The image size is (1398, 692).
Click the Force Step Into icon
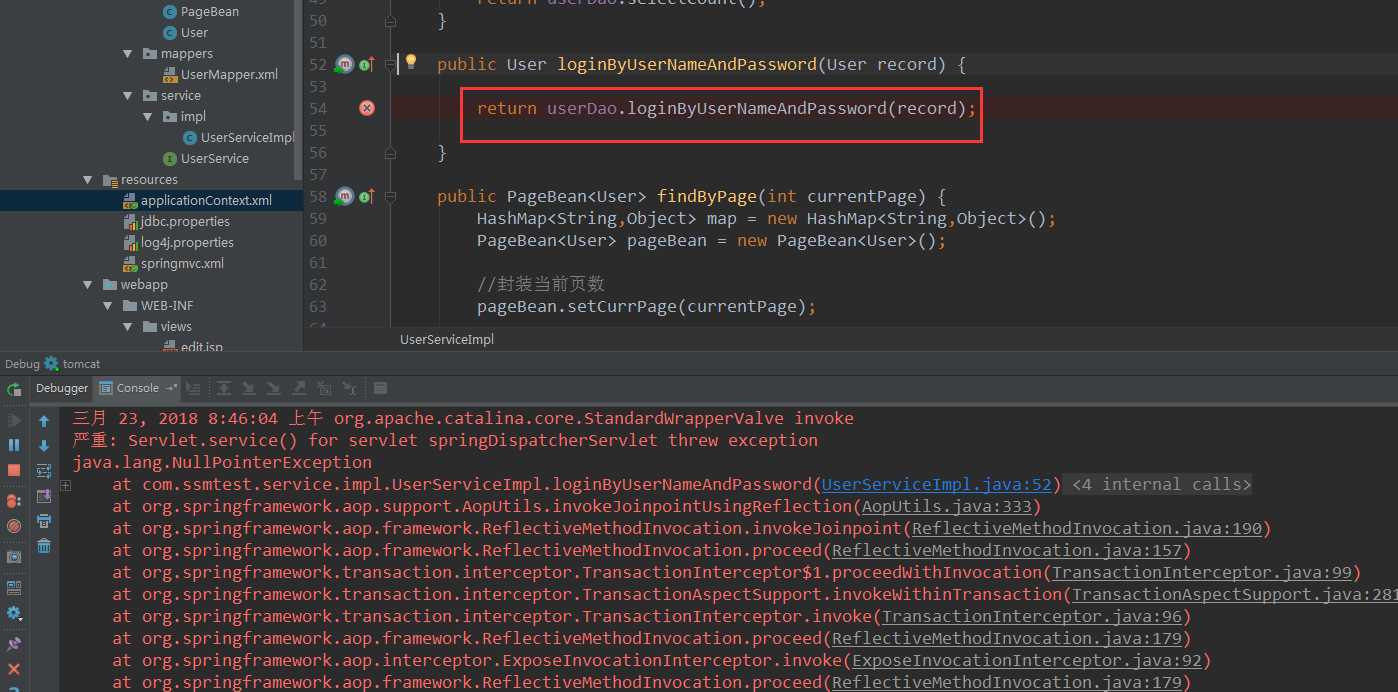point(274,388)
